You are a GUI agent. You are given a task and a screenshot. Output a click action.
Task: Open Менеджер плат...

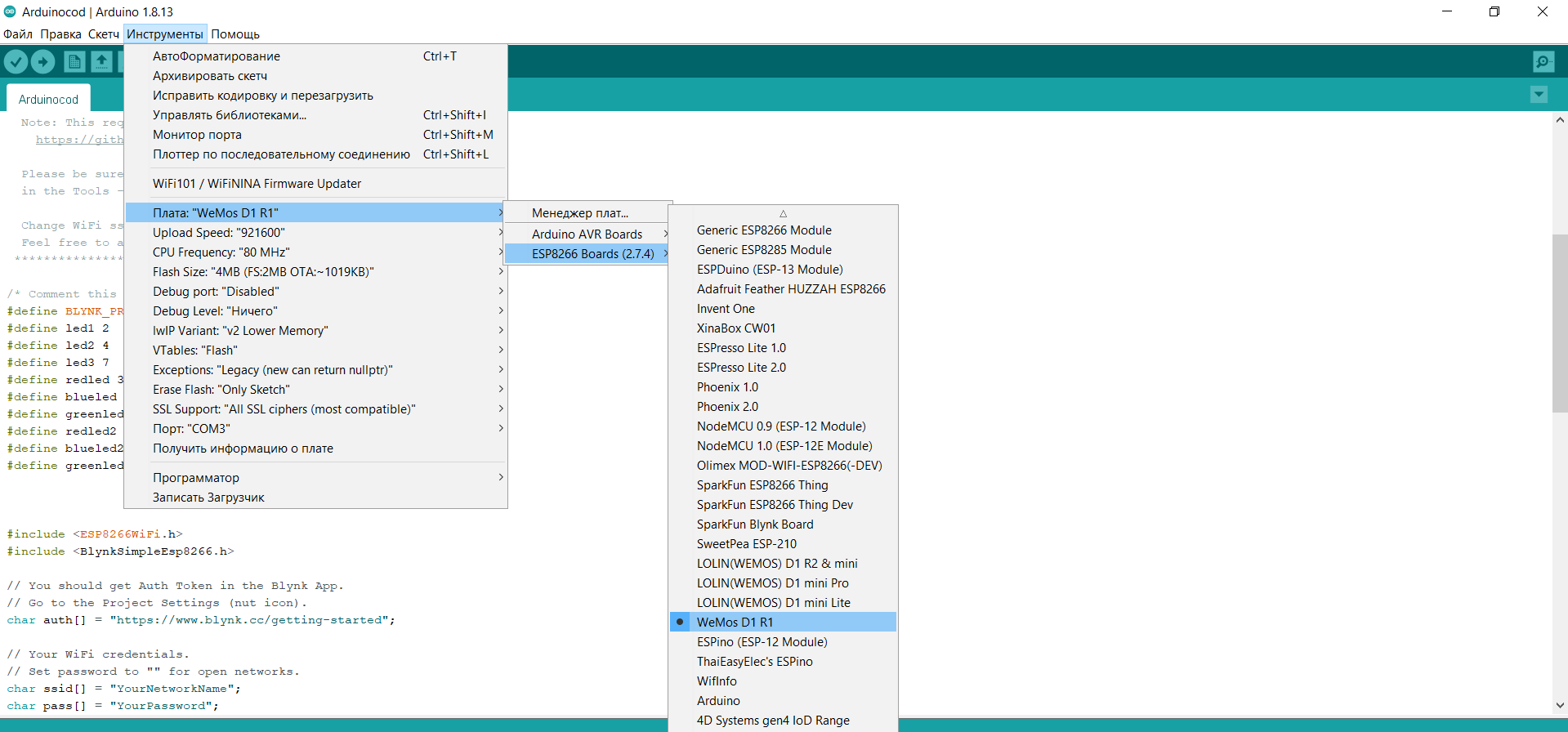point(587,213)
